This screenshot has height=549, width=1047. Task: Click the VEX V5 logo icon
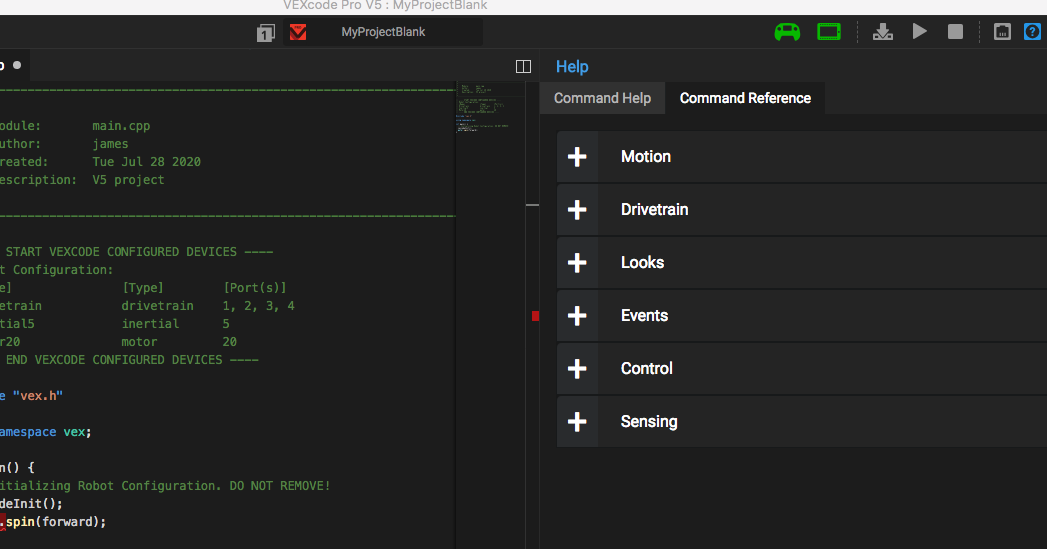pos(298,32)
